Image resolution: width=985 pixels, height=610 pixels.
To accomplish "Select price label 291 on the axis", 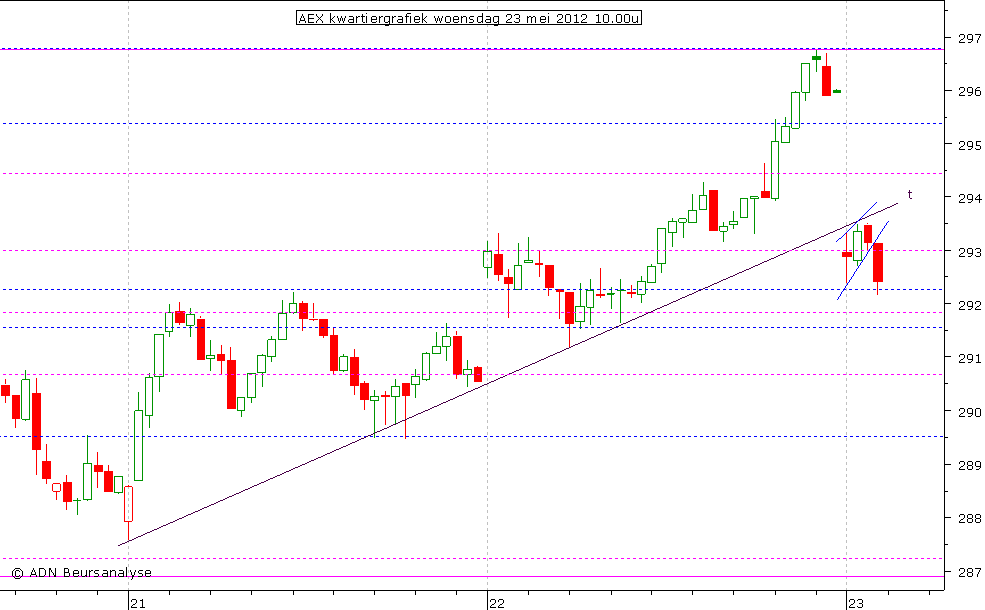I will 969,359.
